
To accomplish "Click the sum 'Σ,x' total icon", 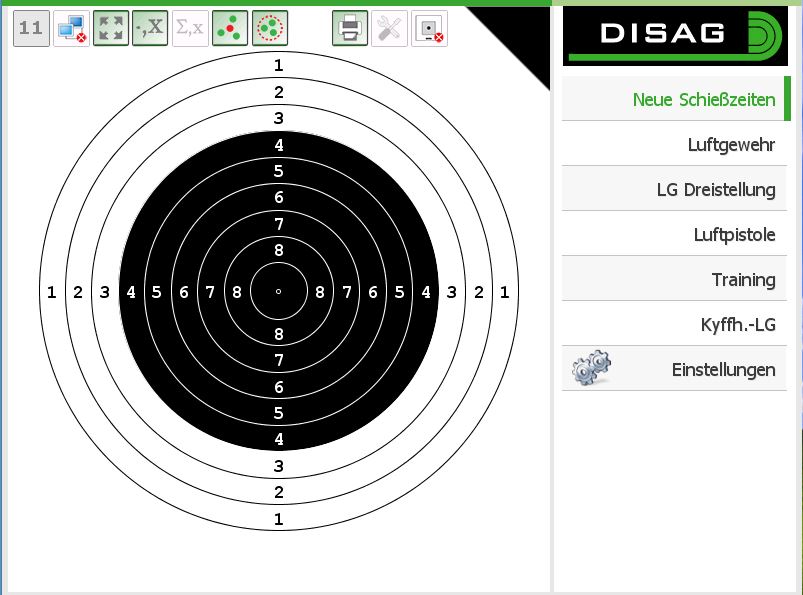I will 190,28.
